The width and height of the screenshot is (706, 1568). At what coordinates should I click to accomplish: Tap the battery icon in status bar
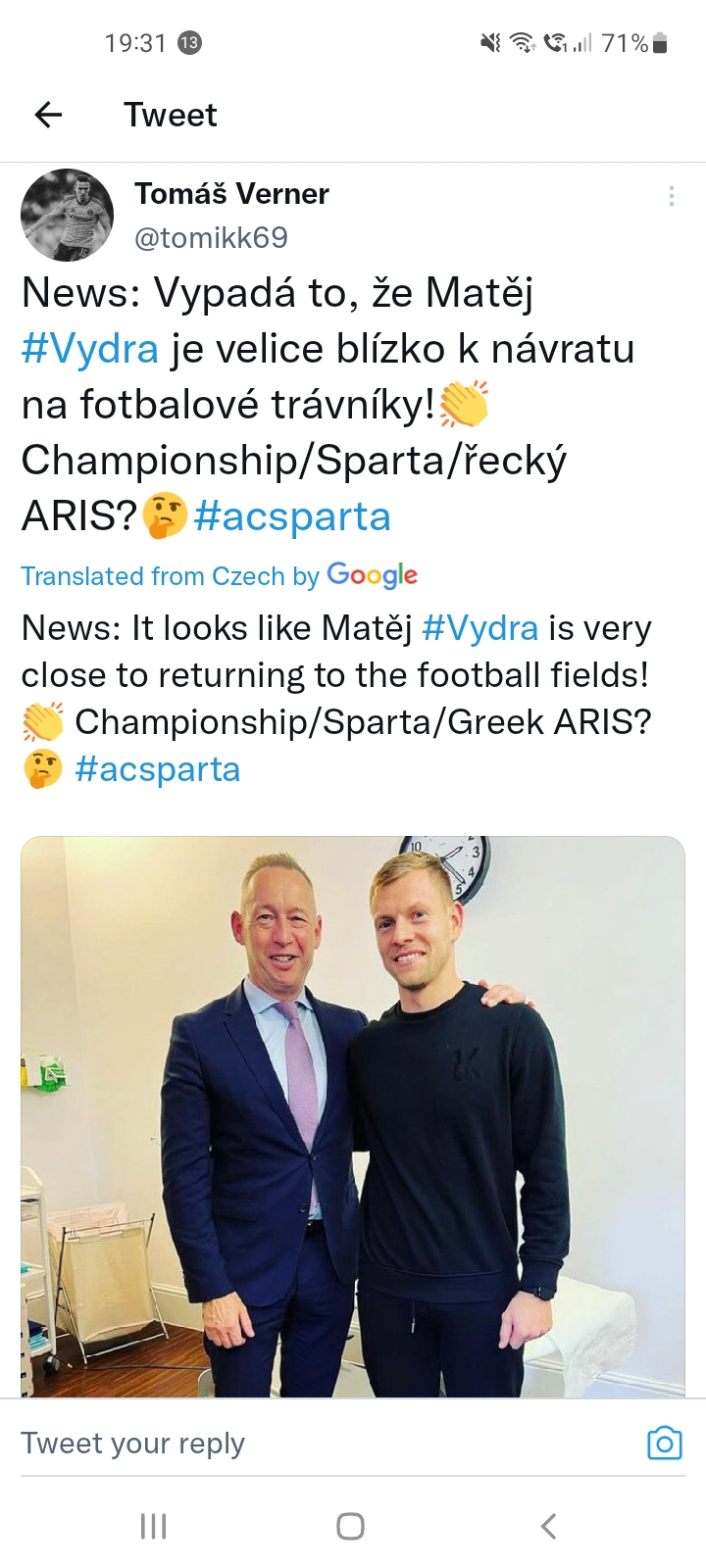660,43
